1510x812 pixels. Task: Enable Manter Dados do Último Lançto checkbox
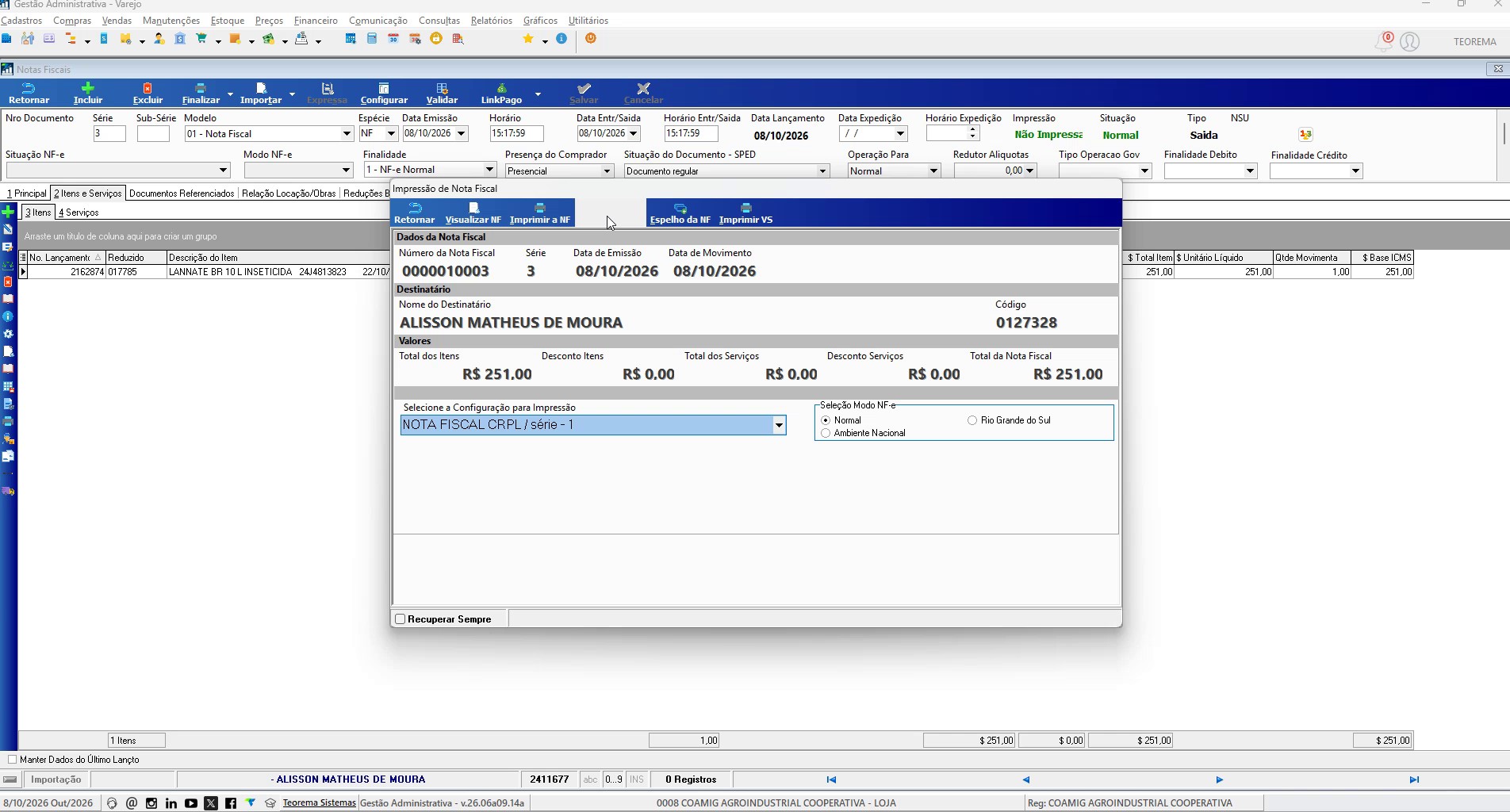click(12, 760)
